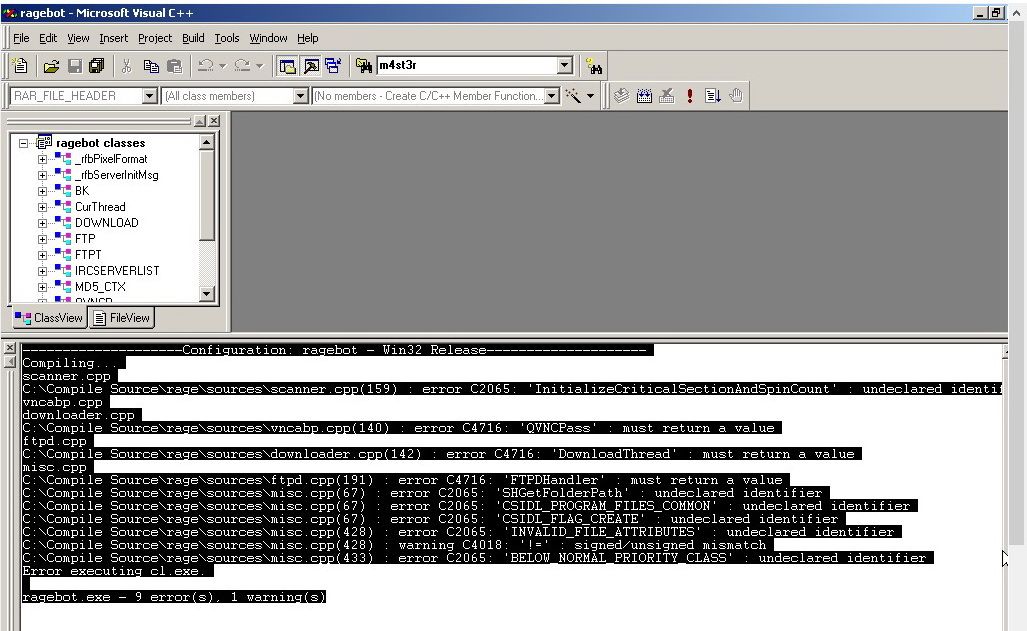1027x631 pixels.
Task: Open the Edit menu
Action: click(48, 38)
